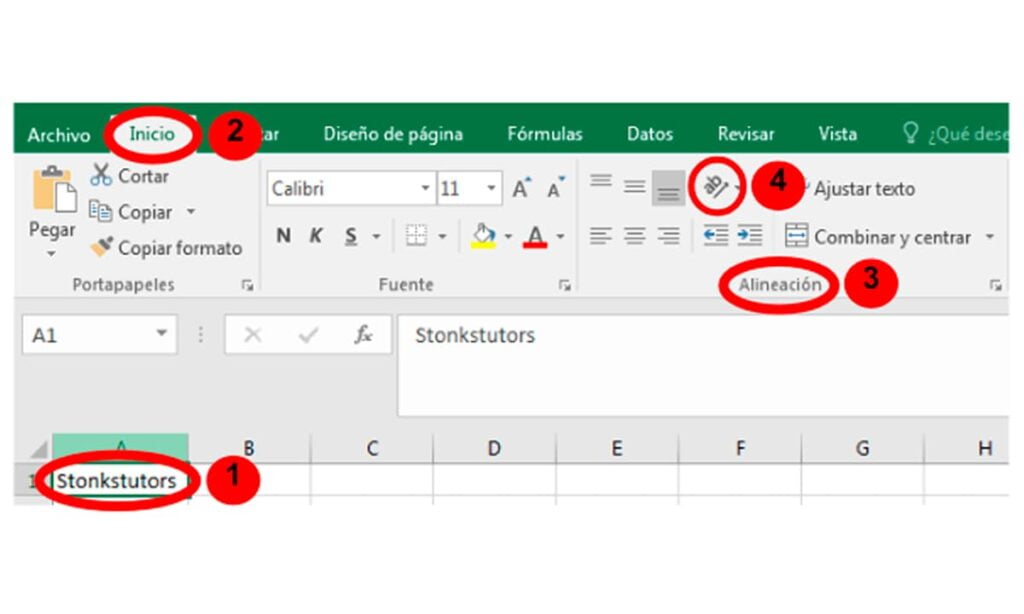
Task: Apply red font color A
Action: click(535, 236)
